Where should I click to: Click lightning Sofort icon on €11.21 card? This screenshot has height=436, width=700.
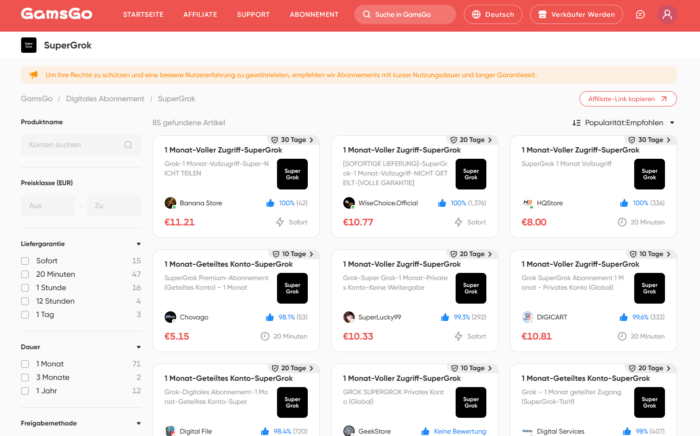click(x=279, y=222)
